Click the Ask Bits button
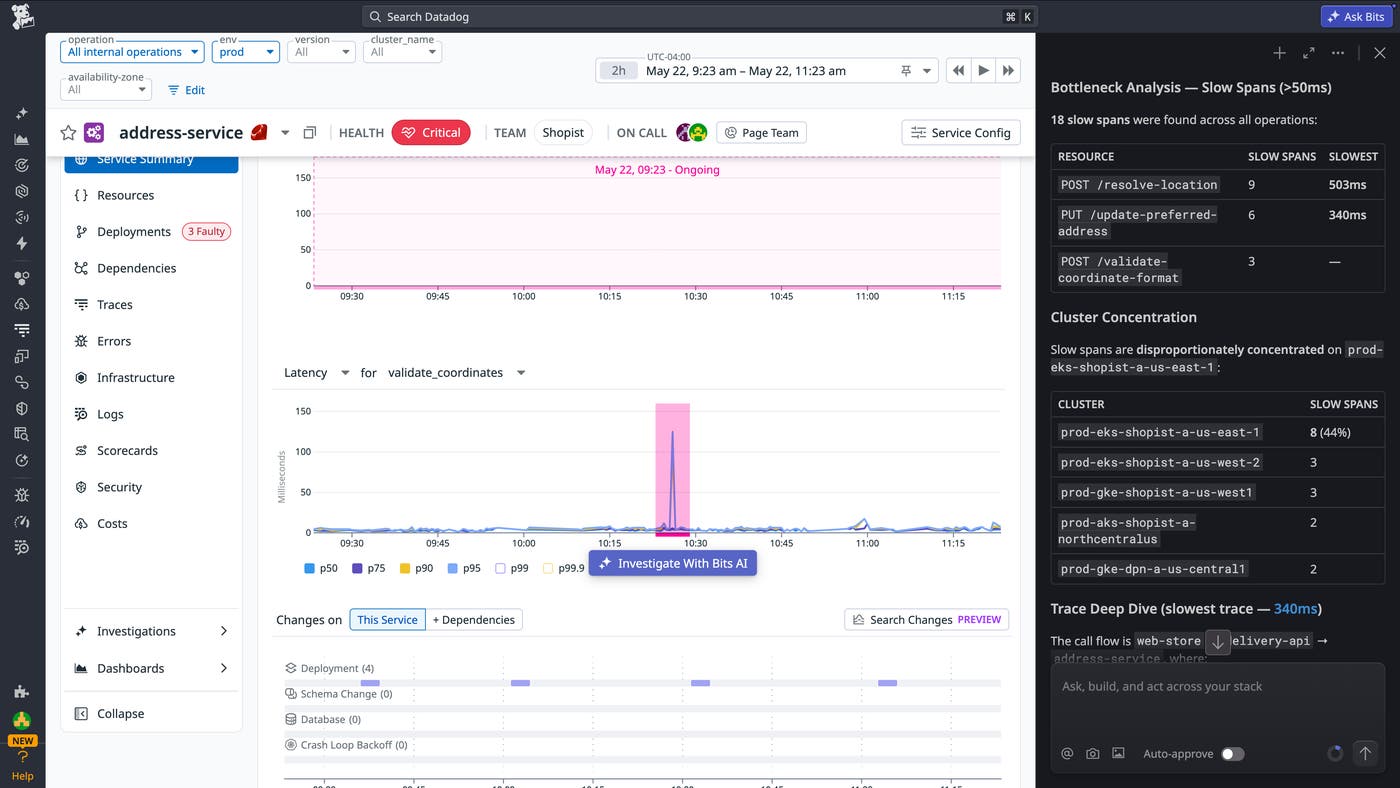The height and width of the screenshot is (788, 1400). point(1356,16)
